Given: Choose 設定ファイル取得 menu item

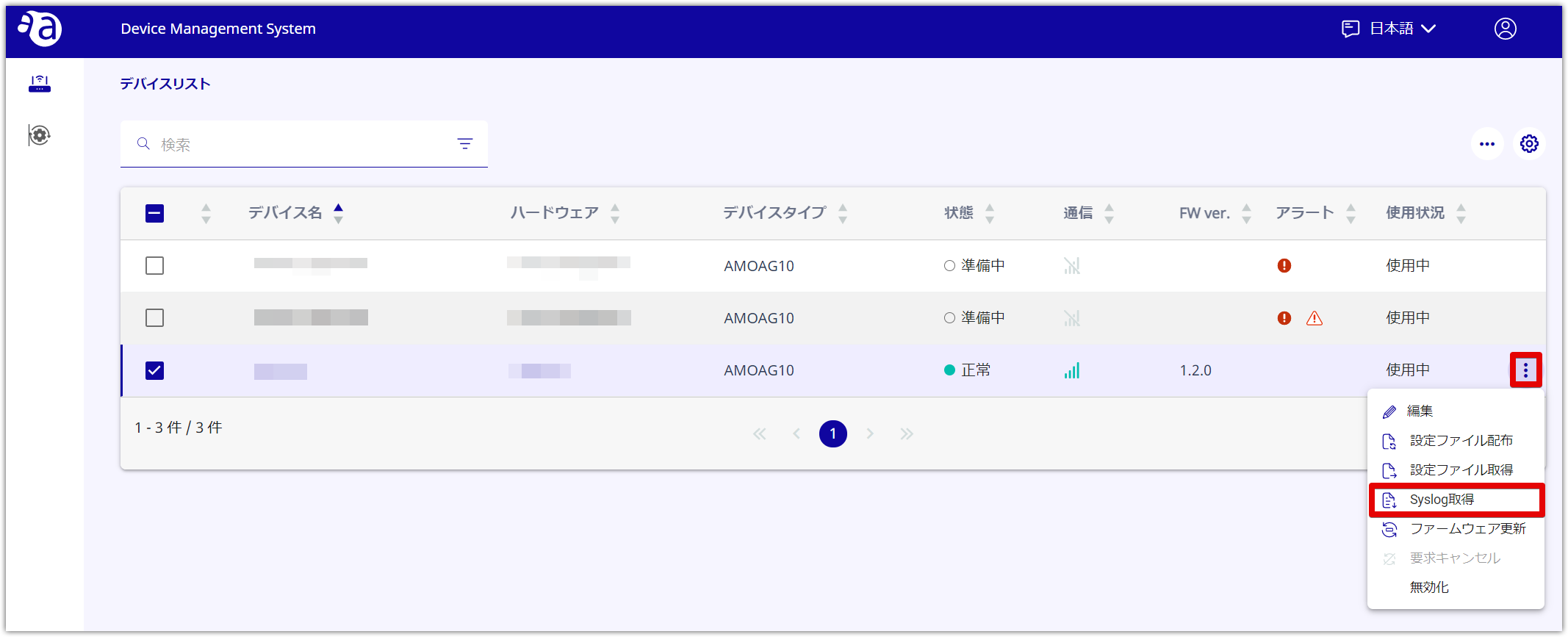Looking at the screenshot, I should [x=1455, y=470].
